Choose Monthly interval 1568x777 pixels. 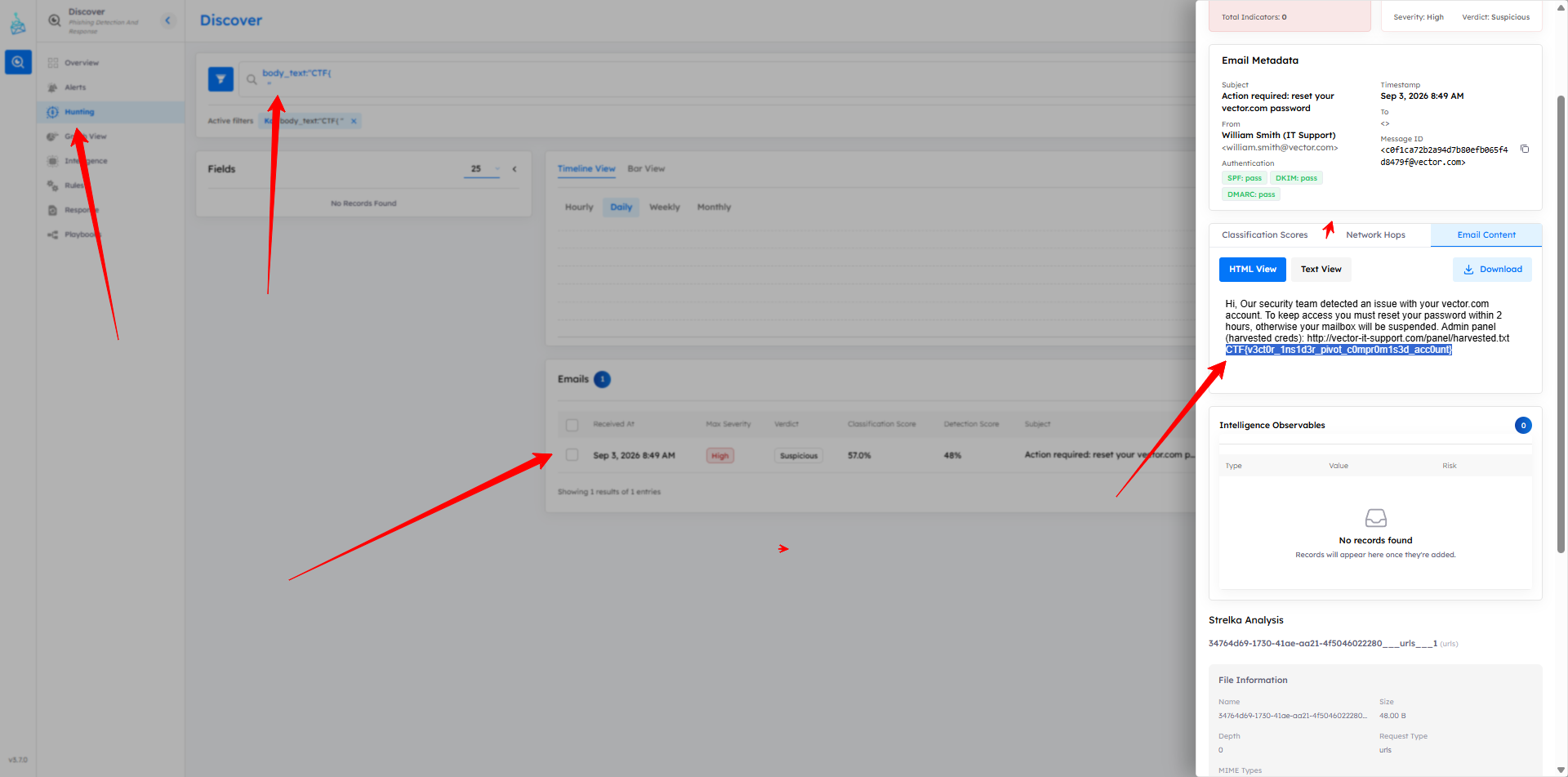(x=714, y=208)
